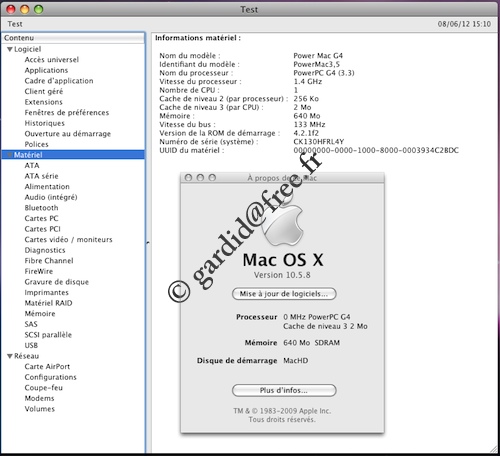Select Gravure de disque

[x=57, y=282]
